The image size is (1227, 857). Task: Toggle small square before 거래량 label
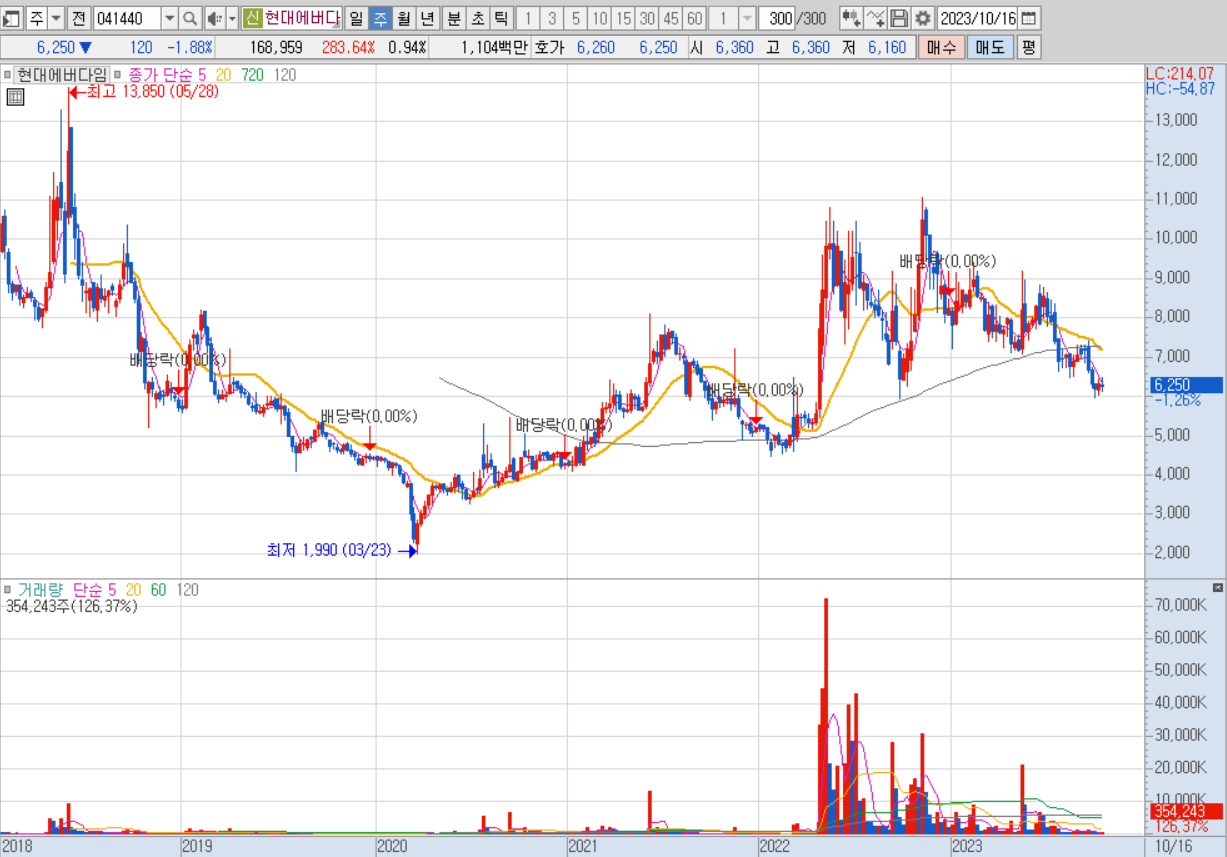7,590
